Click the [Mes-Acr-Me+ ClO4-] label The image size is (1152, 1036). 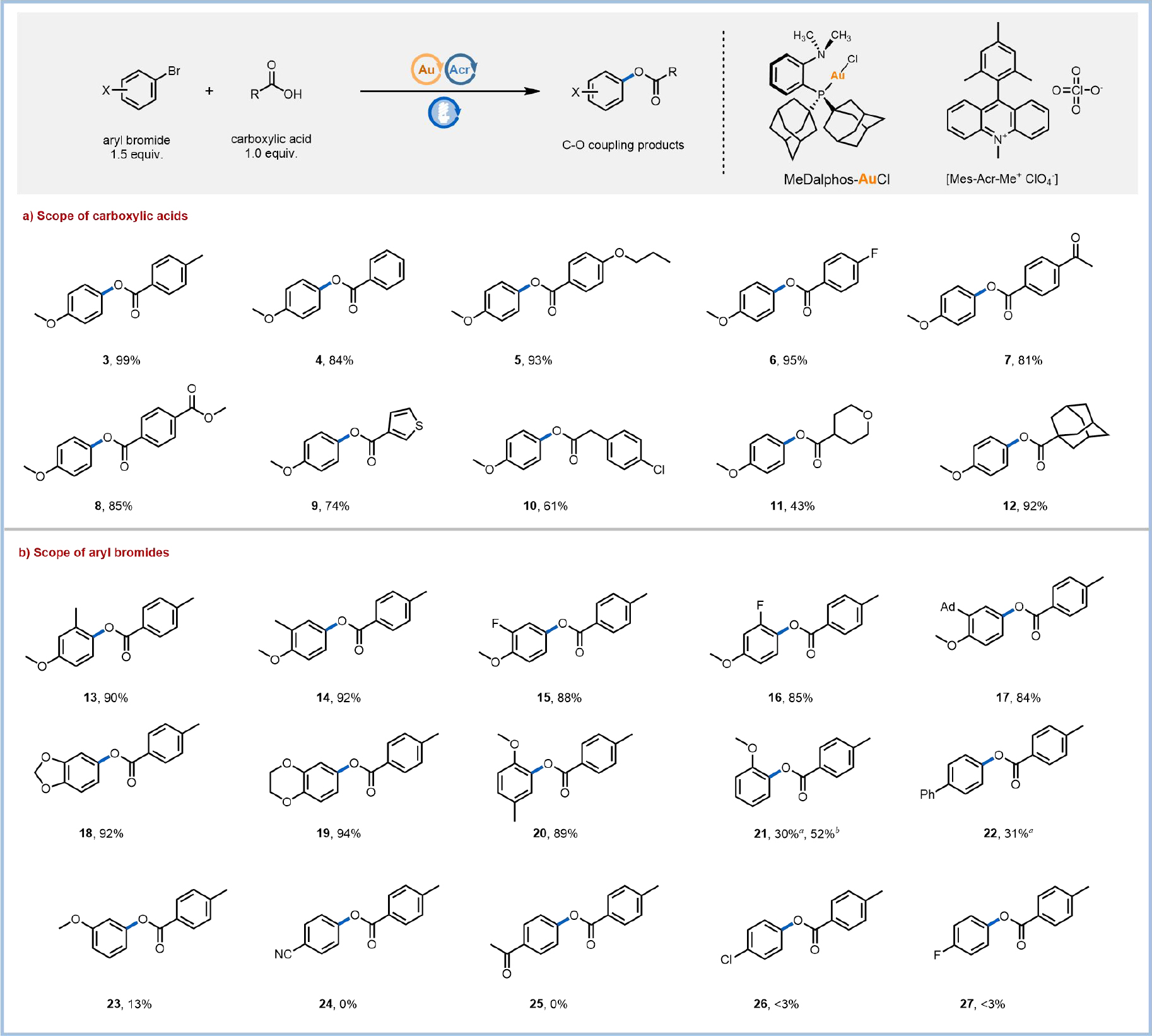pos(1001,179)
